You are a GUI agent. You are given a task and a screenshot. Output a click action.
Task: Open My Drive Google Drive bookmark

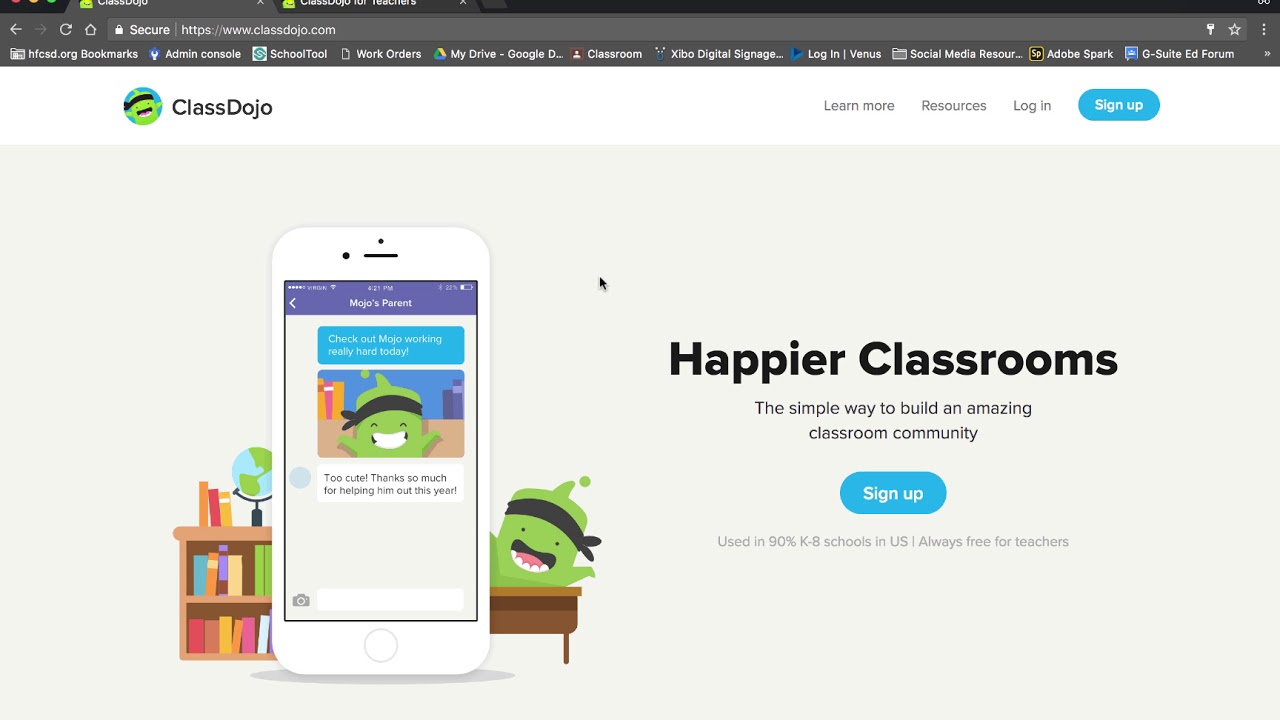tap(498, 54)
